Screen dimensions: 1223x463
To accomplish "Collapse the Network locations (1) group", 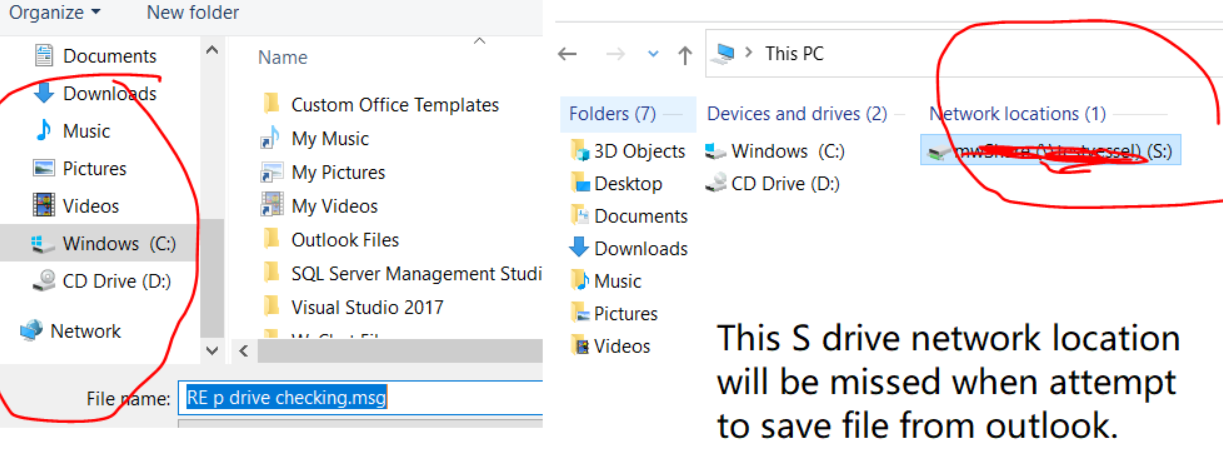I will pyautogui.click(x=1018, y=114).
